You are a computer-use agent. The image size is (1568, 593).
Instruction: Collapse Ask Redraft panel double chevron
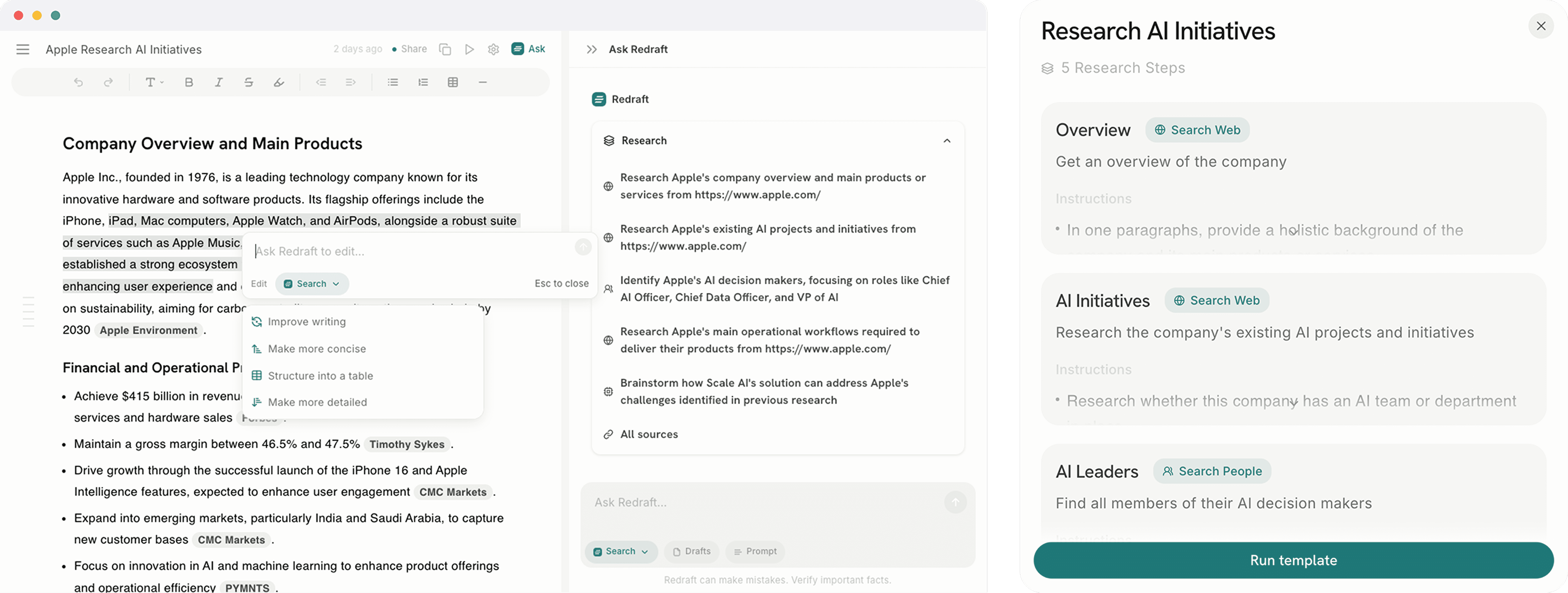(592, 49)
